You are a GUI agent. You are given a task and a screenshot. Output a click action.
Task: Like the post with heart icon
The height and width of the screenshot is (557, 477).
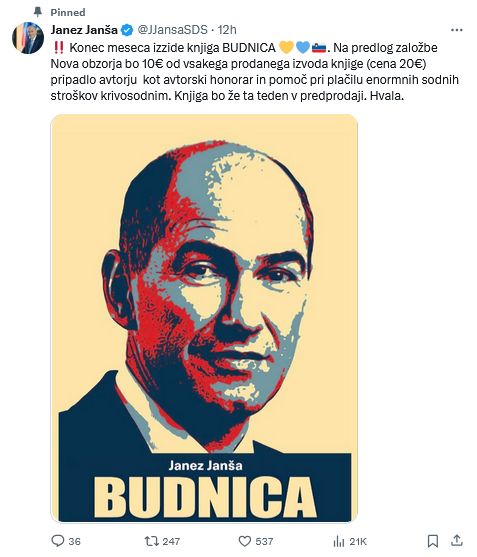click(x=244, y=541)
